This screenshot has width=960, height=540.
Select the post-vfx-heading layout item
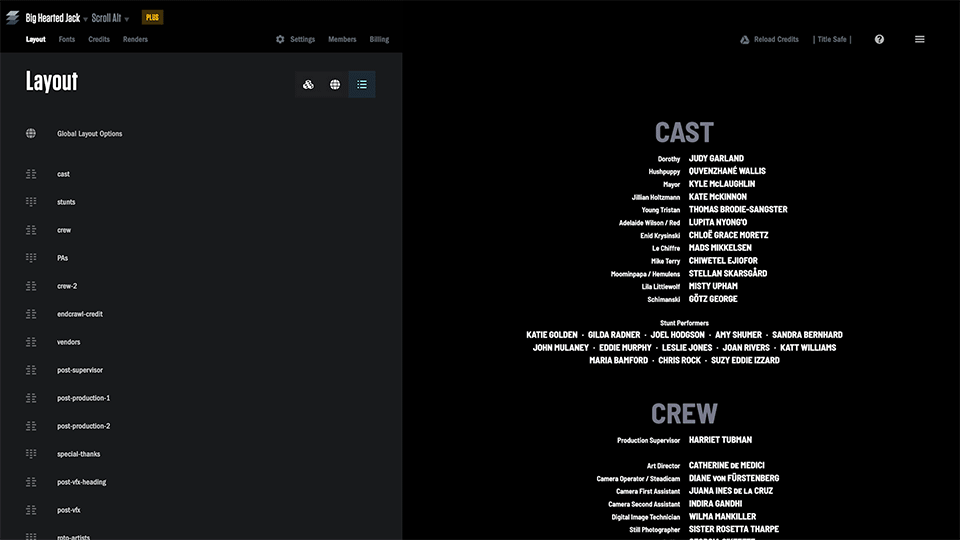pyautogui.click(x=81, y=482)
